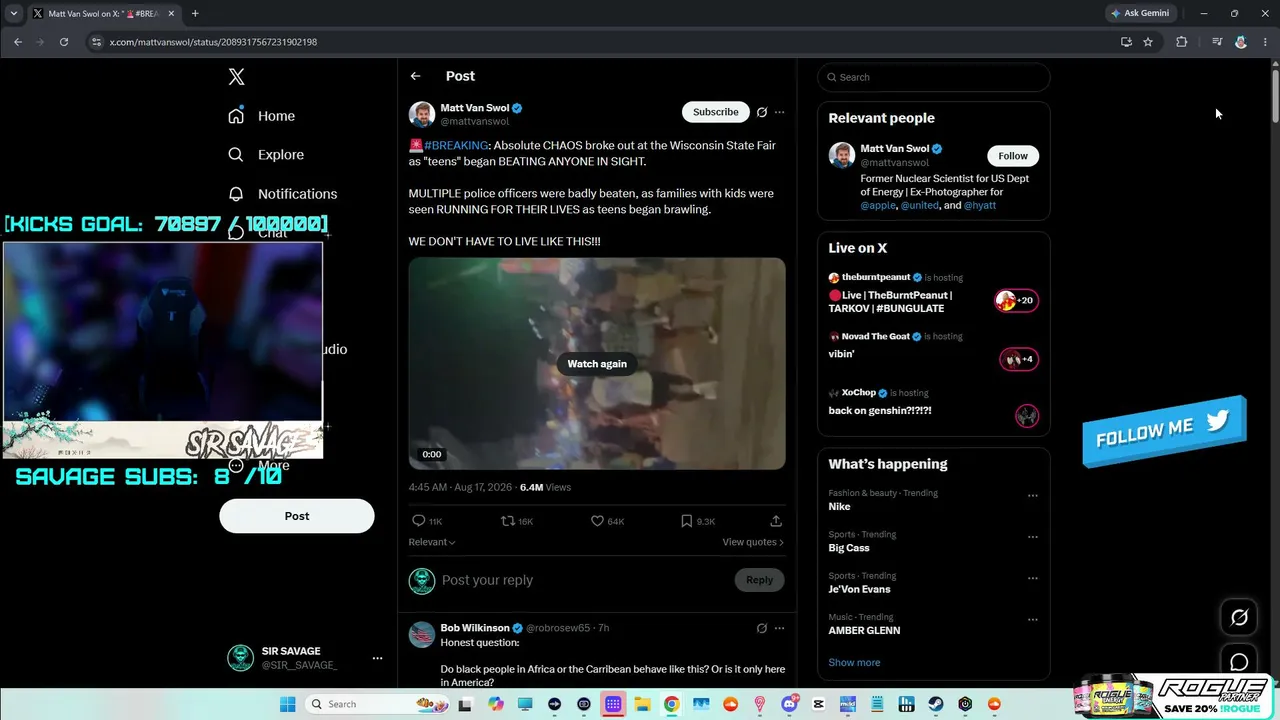
Task: Click the Windows taskbar Search box
Action: 377,704
